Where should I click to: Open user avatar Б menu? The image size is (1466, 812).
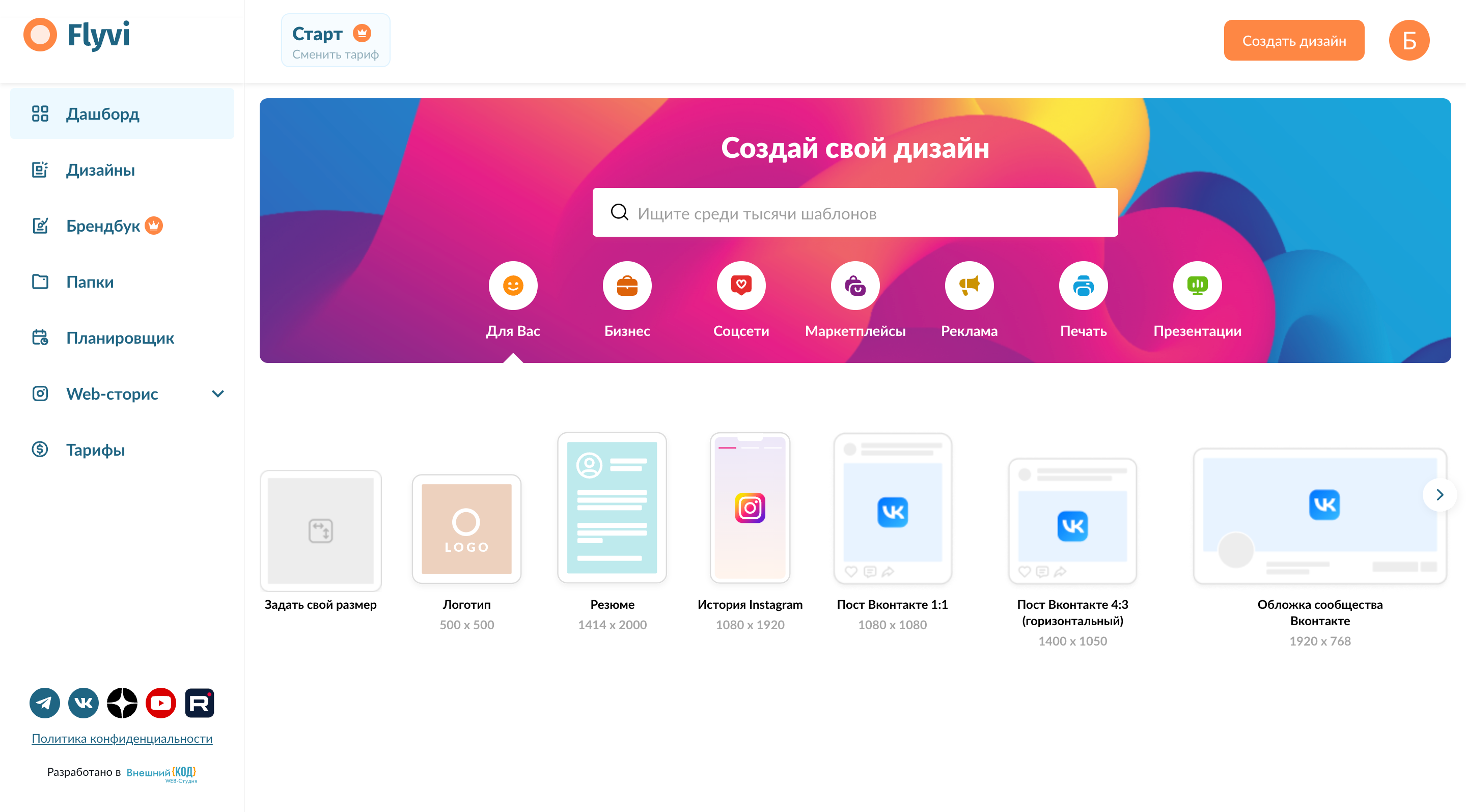[x=1409, y=40]
